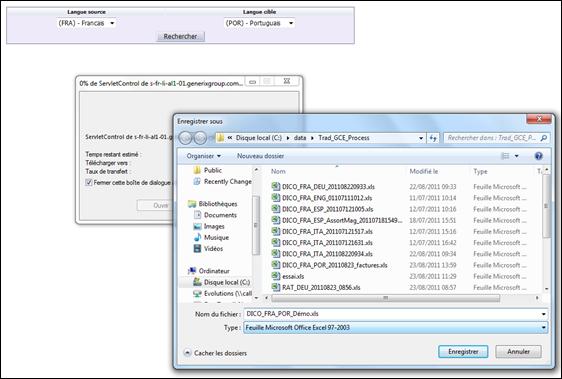Select DICO_FRA_POR_20110823_factures.xls file

point(330,265)
